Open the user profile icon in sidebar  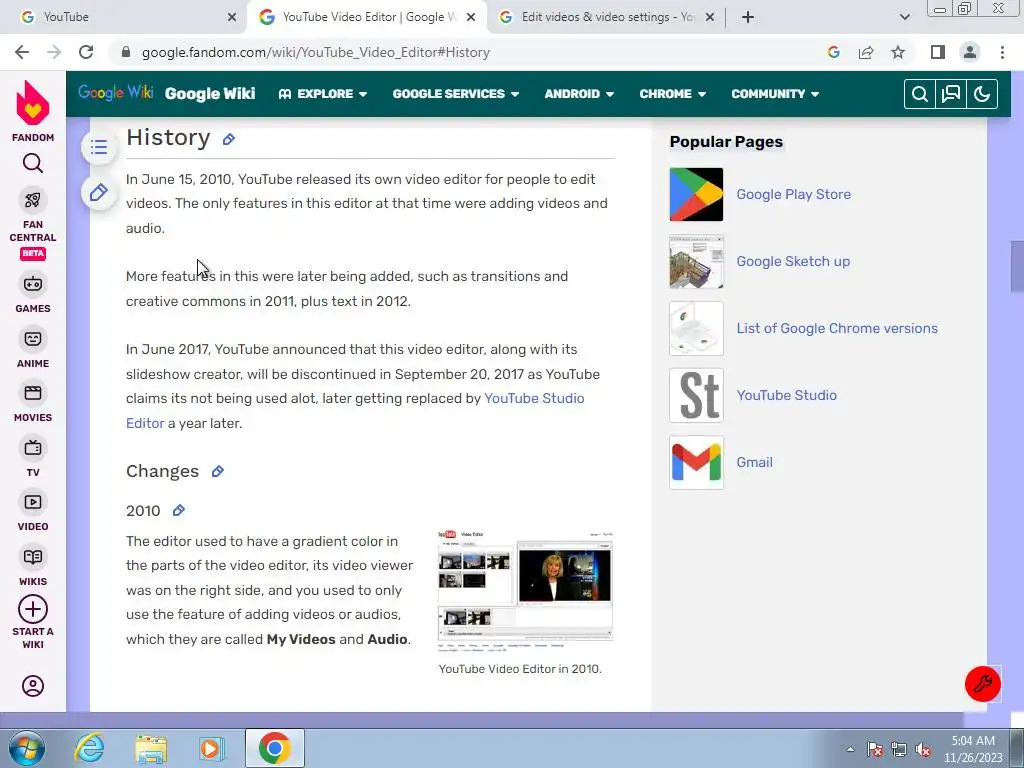click(33, 686)
